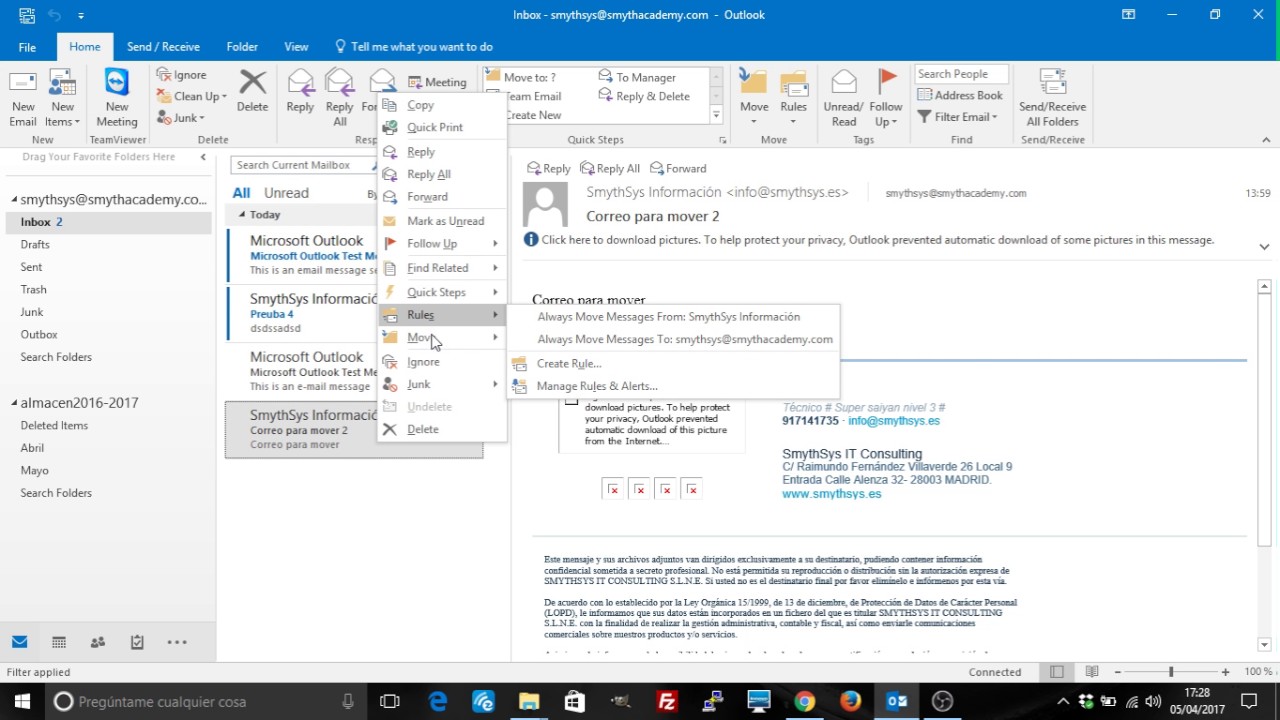Image resolution: width=1280 pixels, height=720 pixels.
Task: Collapse the almacen2016-2017 folder tree
Action: pos(14,403)
